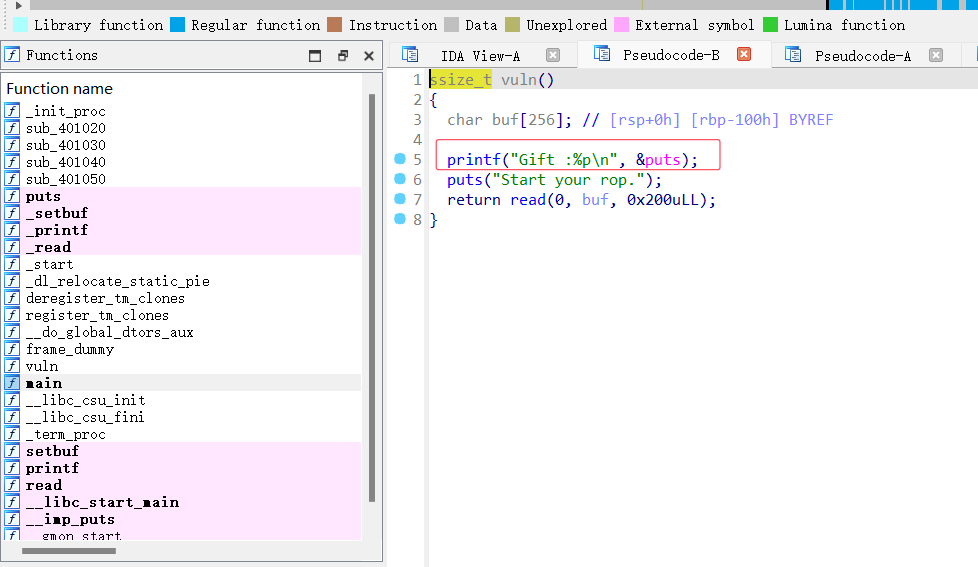Screen dimensions: 978x567
Task: Click the IDA View-A tab icon
Action: (x=410, y=56)
